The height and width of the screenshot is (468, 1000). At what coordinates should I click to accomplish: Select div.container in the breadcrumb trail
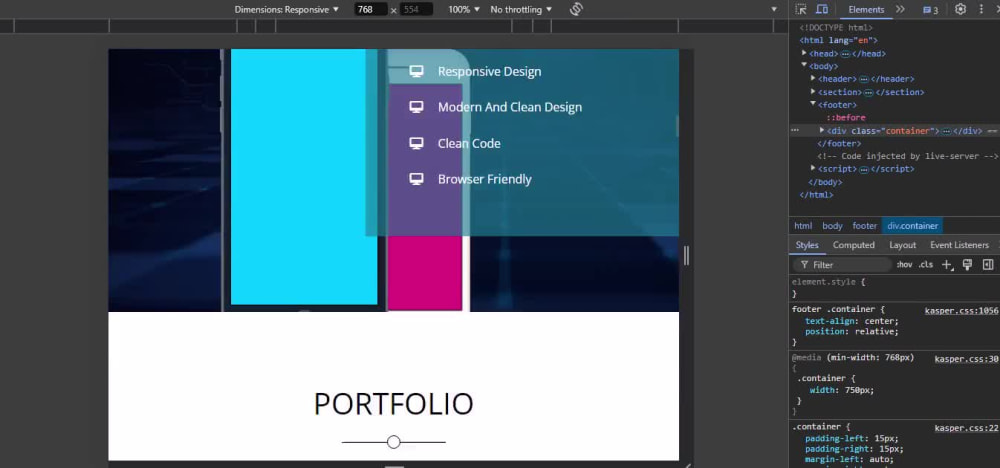pyautogui.click(x=913, y=226)
